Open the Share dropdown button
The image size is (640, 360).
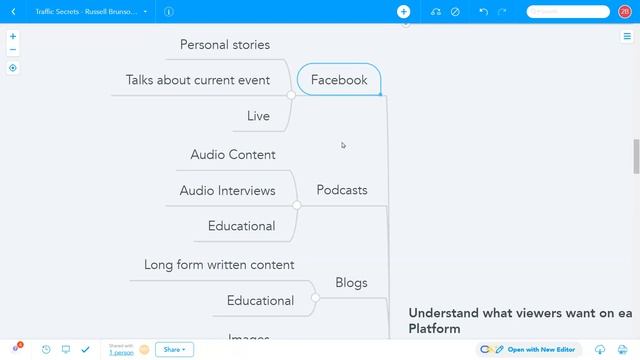[174, 349]
